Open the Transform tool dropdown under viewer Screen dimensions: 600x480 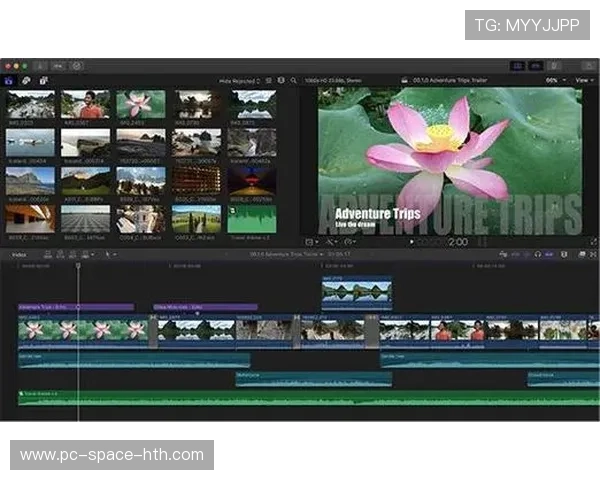point(312,242)
